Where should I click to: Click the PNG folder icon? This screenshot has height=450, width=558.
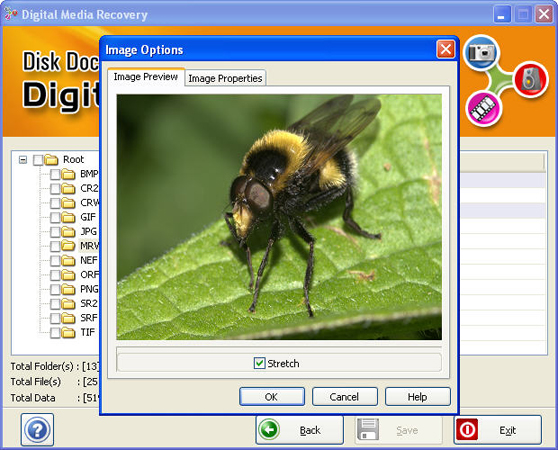tap(68, 289)
